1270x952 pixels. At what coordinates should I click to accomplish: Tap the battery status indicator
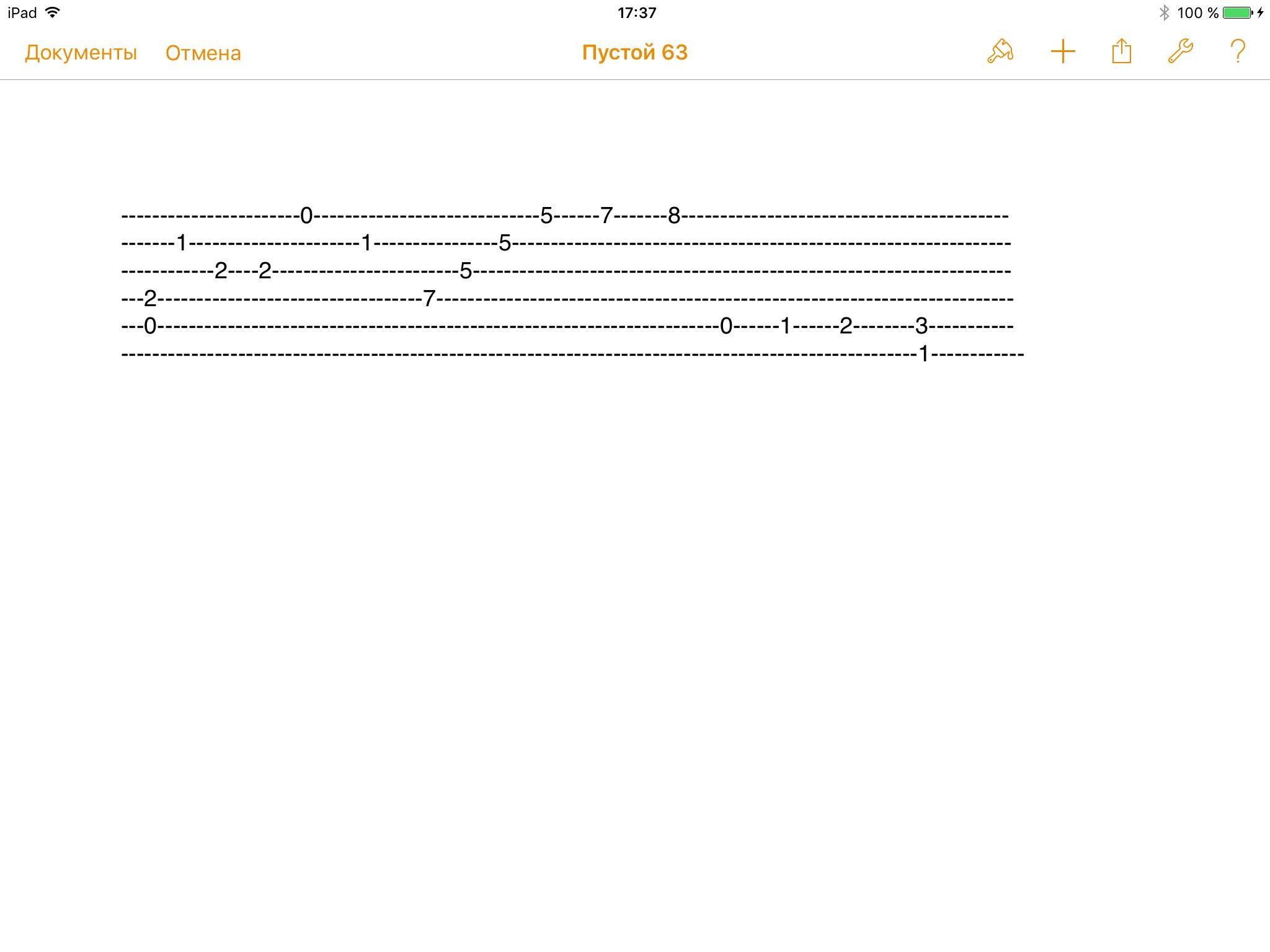point(1237,12)
